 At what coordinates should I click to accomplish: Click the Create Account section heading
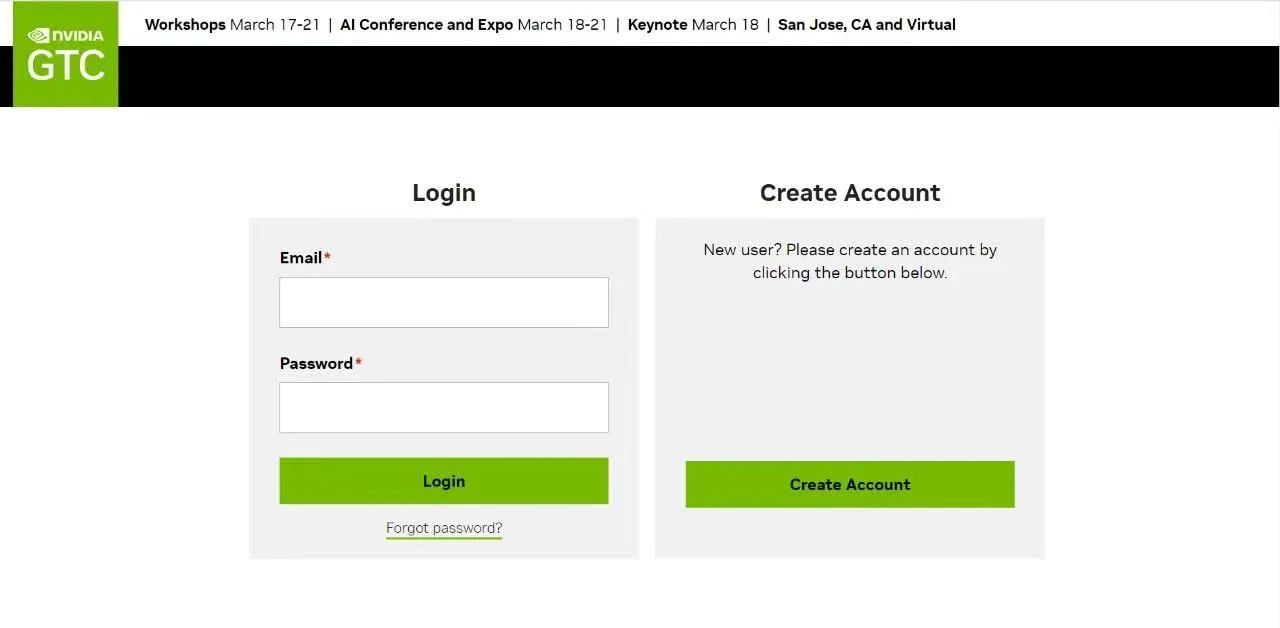pyautogui.click(x=850, y=192)
